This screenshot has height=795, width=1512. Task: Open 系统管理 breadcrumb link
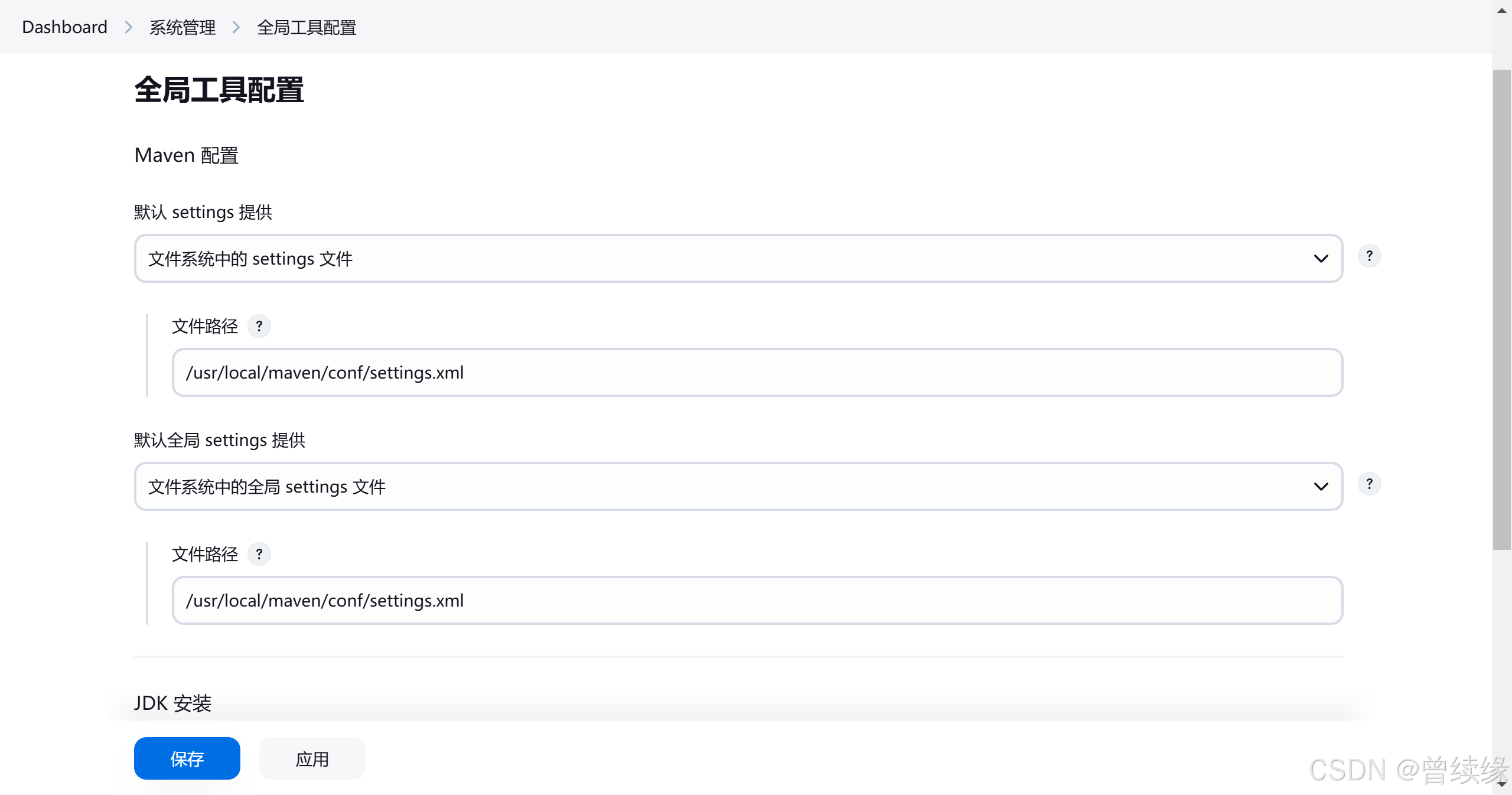coord(183,27)
